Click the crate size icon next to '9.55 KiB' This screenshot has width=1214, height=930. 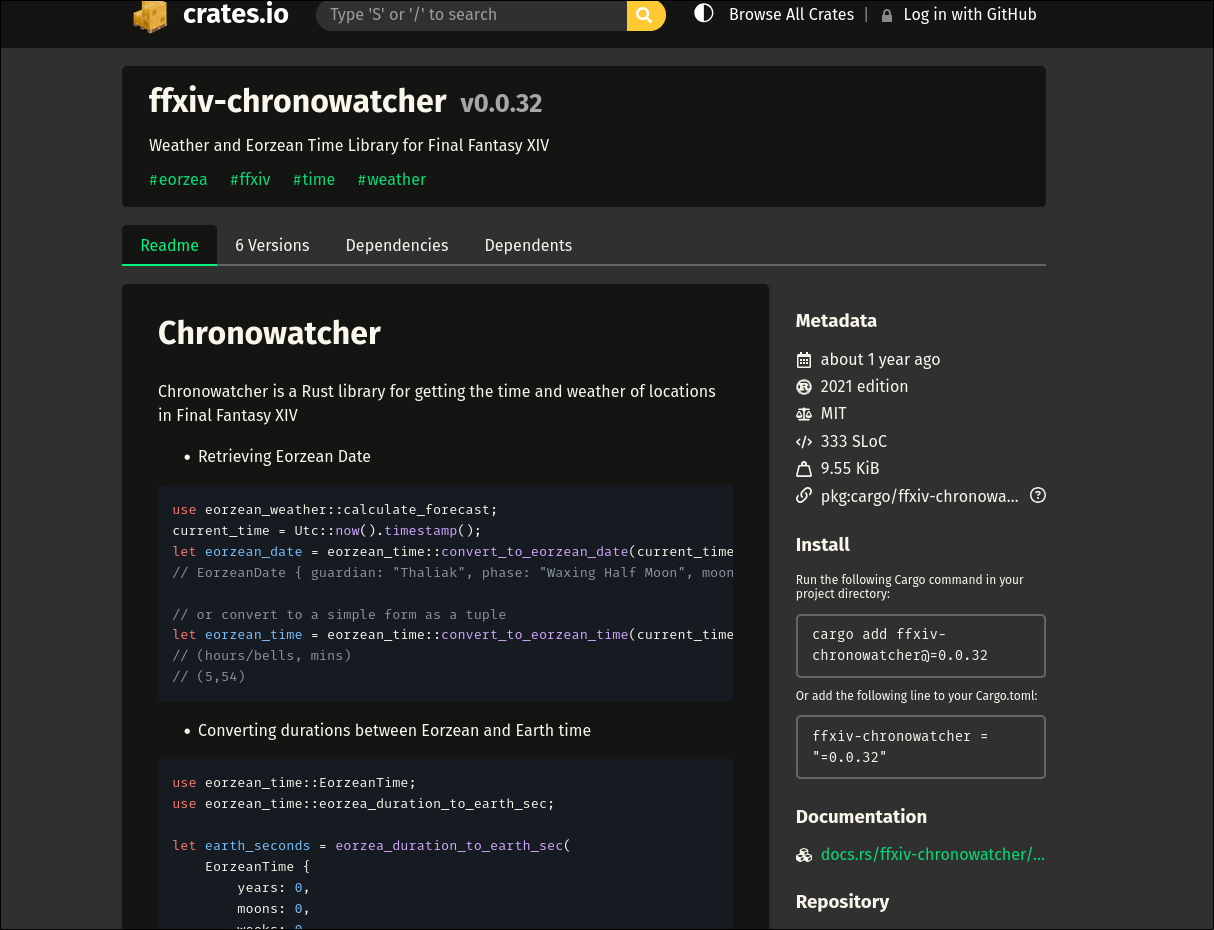(x=803, y=468)
